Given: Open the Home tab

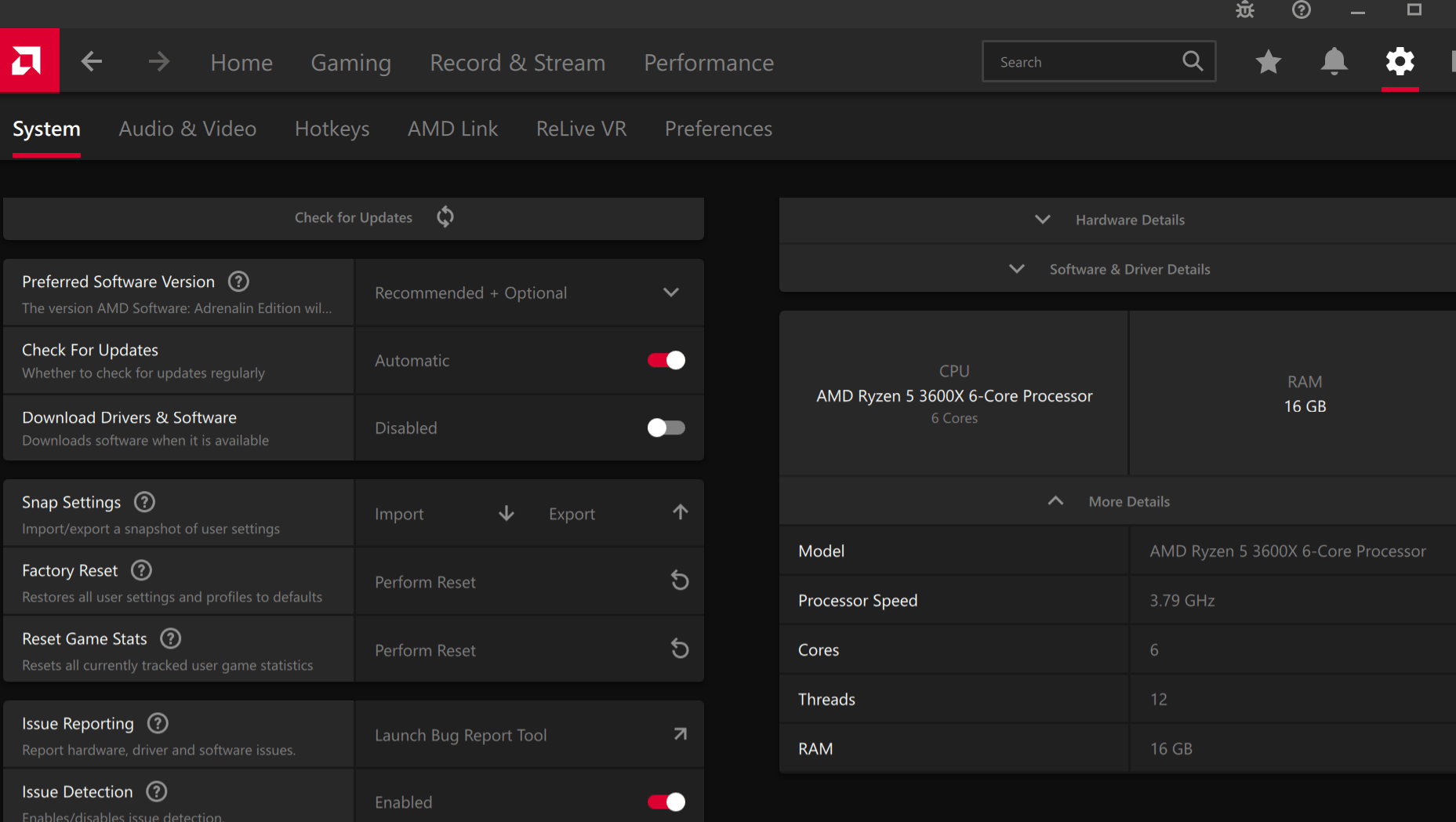Looking at the screenshot, I should coord(241,63).
